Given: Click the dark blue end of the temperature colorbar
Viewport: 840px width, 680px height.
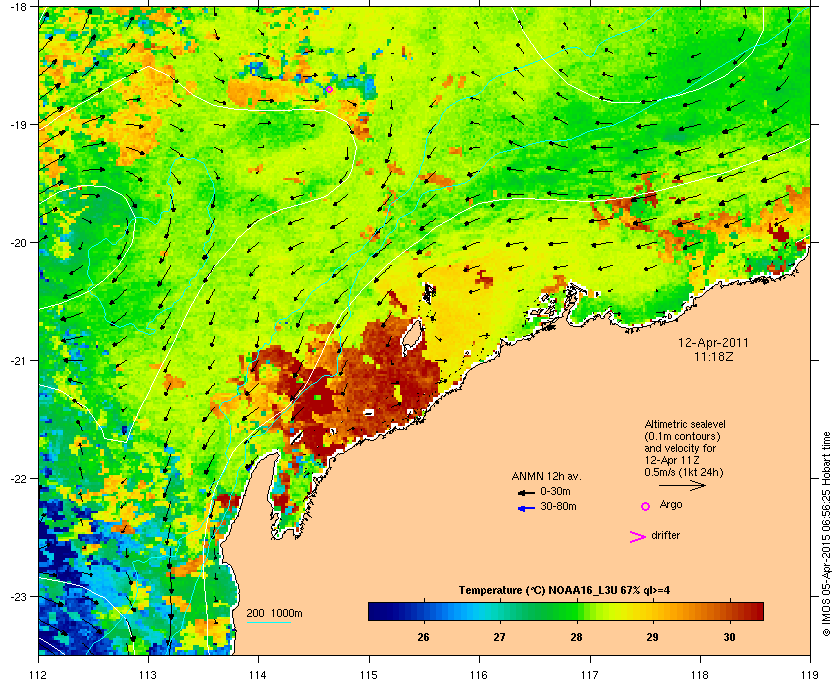Looking at the screenshot, I should [376, 611].
